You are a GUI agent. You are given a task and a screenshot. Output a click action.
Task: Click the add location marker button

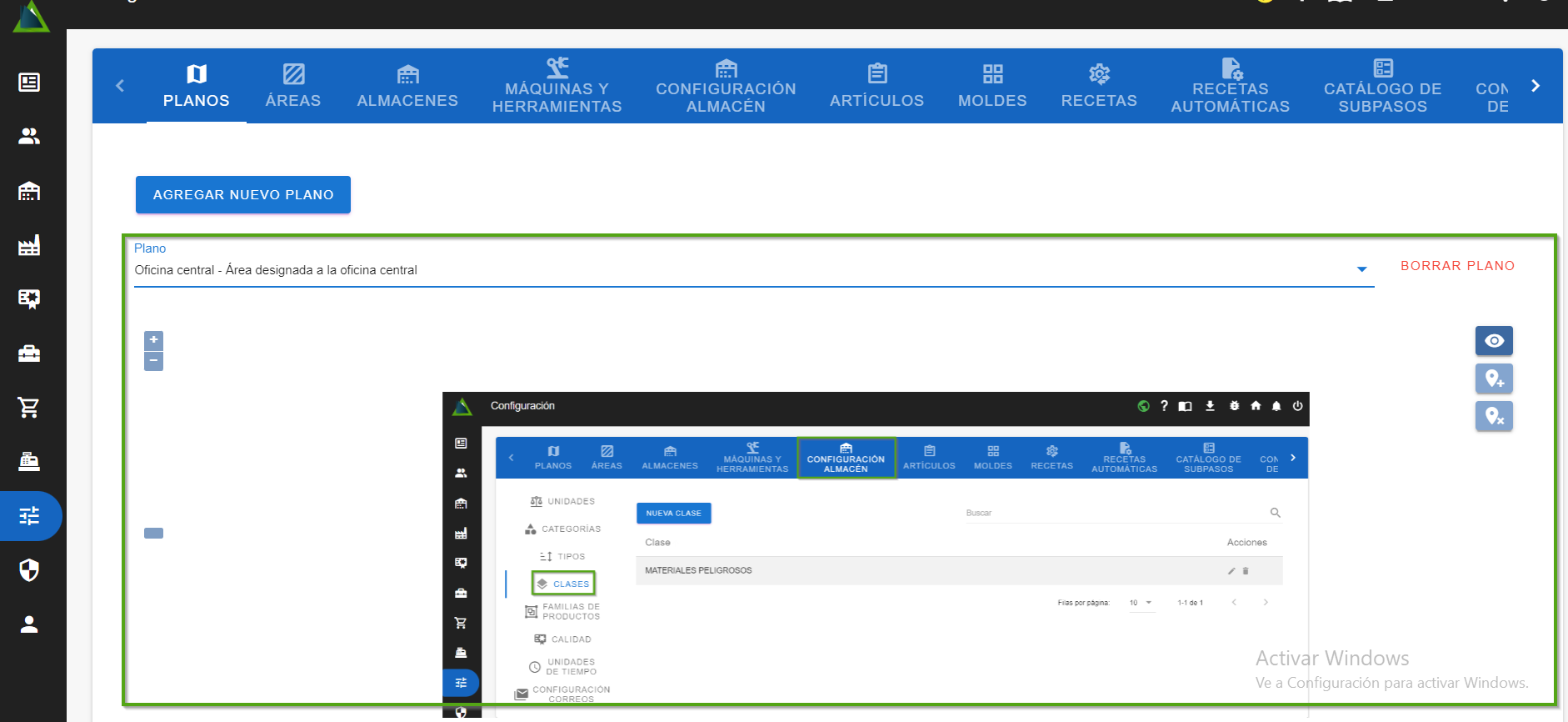pyautogui.click(x=1494, y=379)
